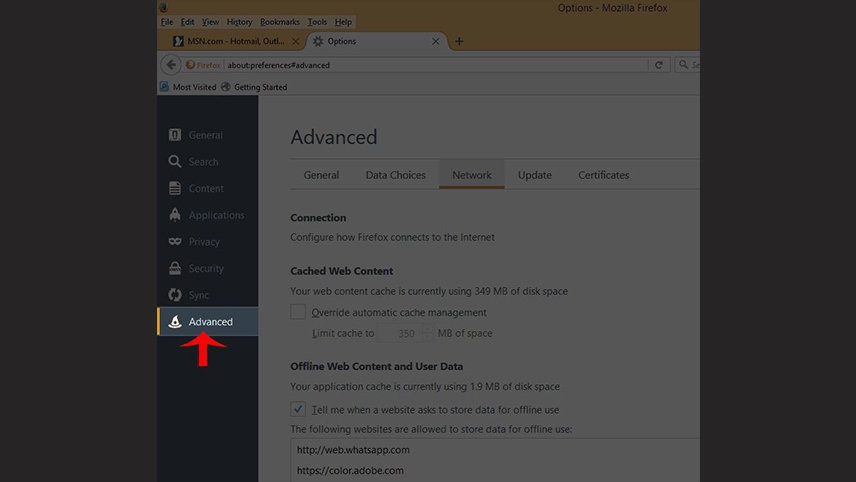Open the Getting Started bookmark icon
The image size is (856, 482).
point(226,87)
